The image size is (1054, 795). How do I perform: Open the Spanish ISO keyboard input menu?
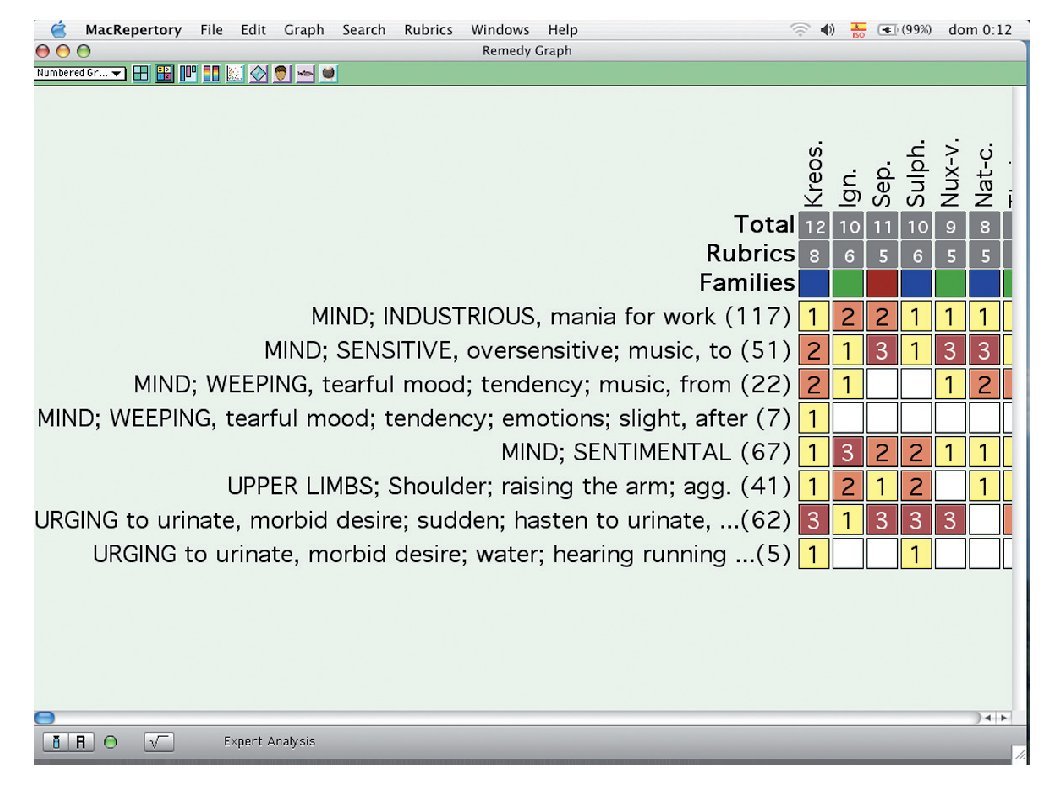pos(857,30)
